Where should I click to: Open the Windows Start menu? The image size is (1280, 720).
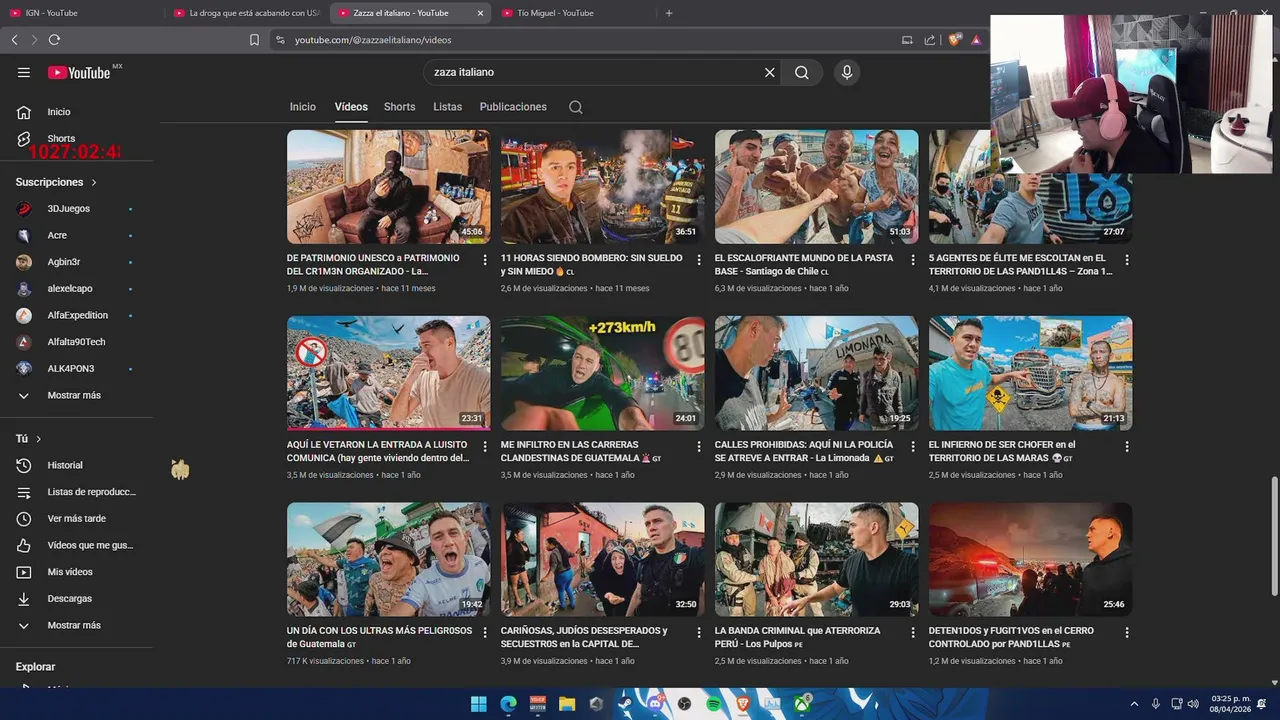[479, 704]
